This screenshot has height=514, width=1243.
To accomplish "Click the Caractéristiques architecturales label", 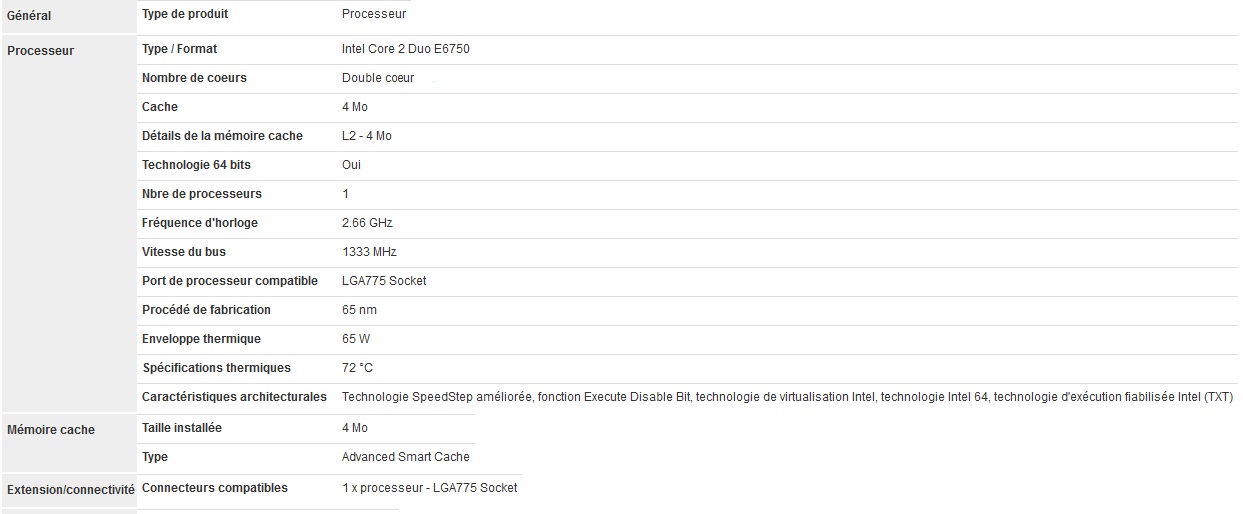I will [234, 397].
